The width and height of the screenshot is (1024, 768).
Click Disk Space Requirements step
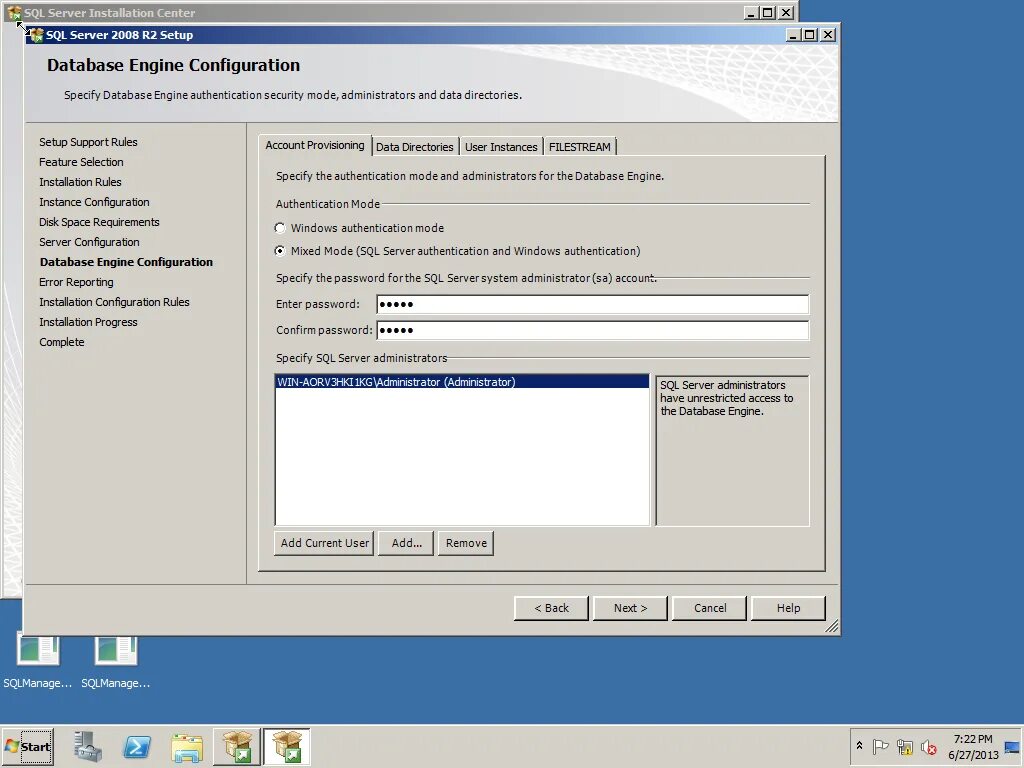[x=99, y=222]
